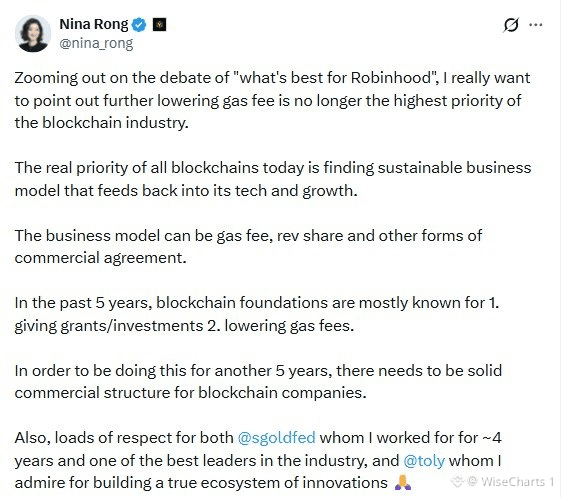This screenshot has height=497, width=562.
Task: Select the "Also, loads of respect" paragraph
Action: 258,460
